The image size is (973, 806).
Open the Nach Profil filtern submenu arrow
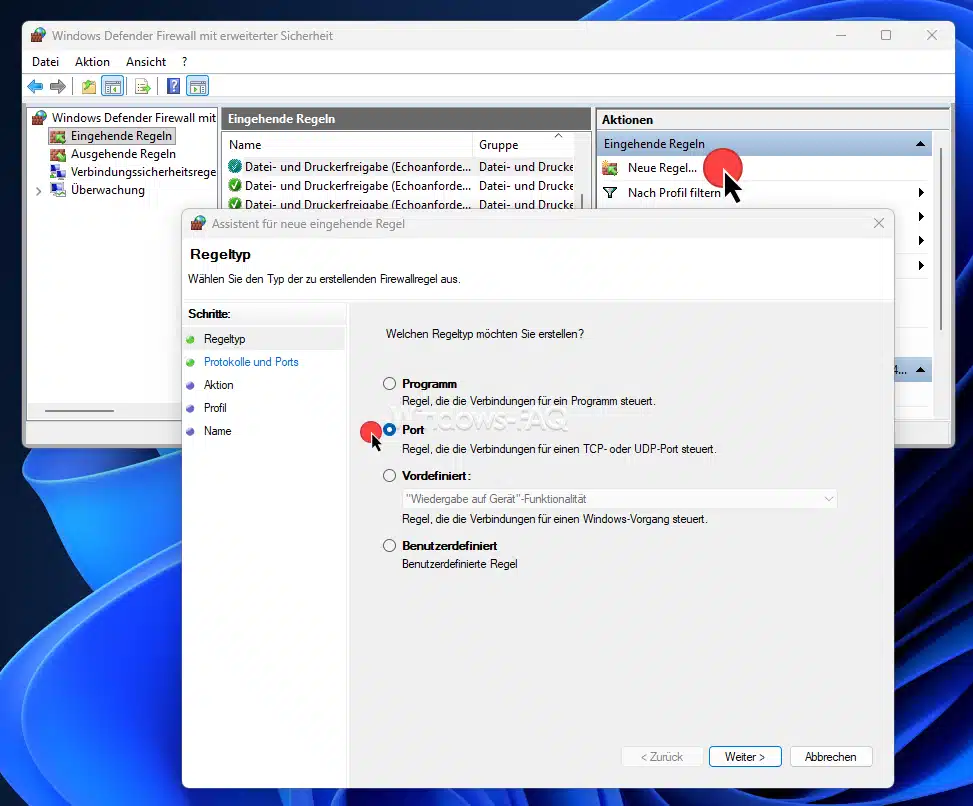(921, 193)
